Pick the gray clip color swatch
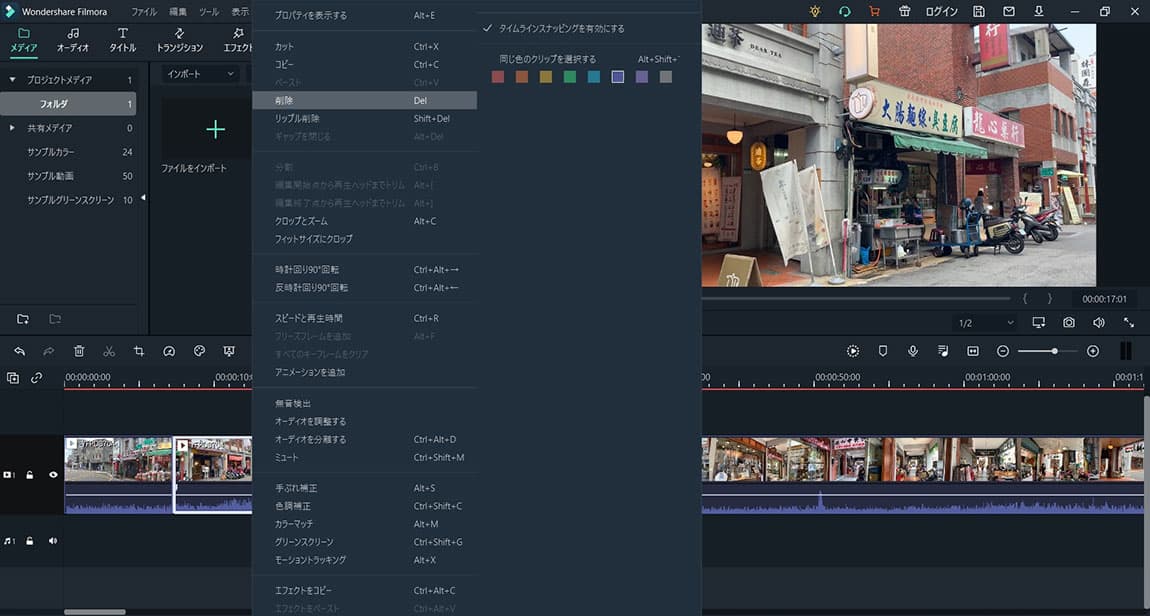 [x=666, y=77]
